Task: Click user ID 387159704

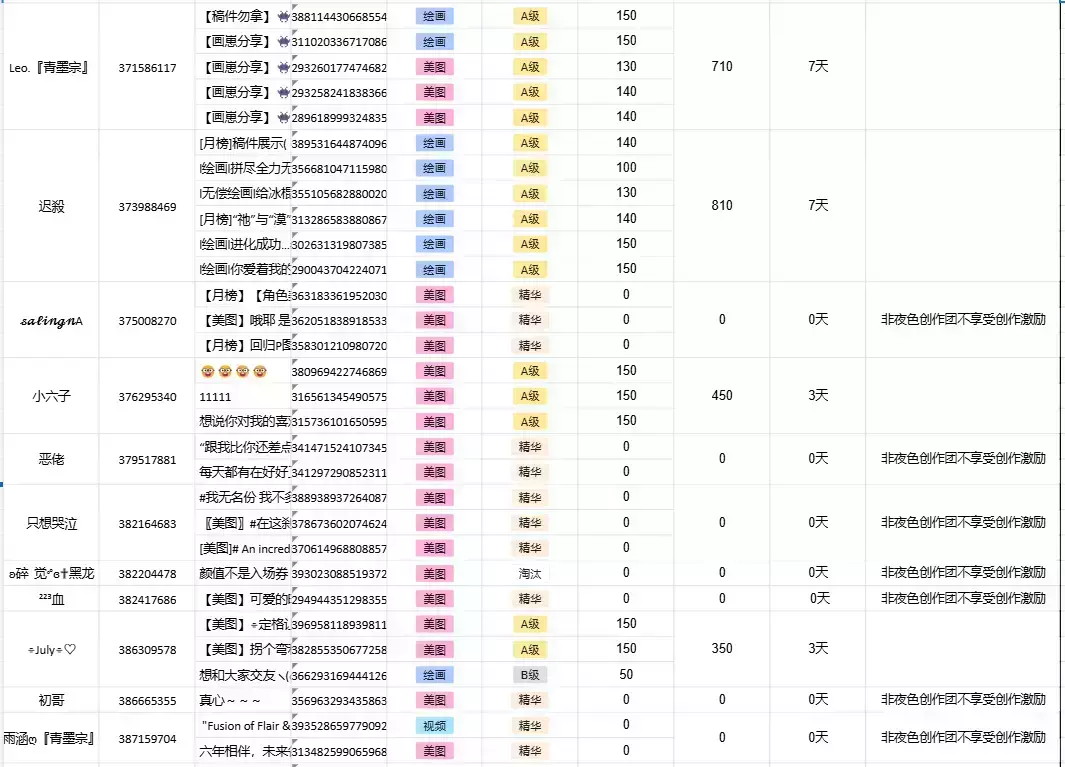Action: click(147, 738)
